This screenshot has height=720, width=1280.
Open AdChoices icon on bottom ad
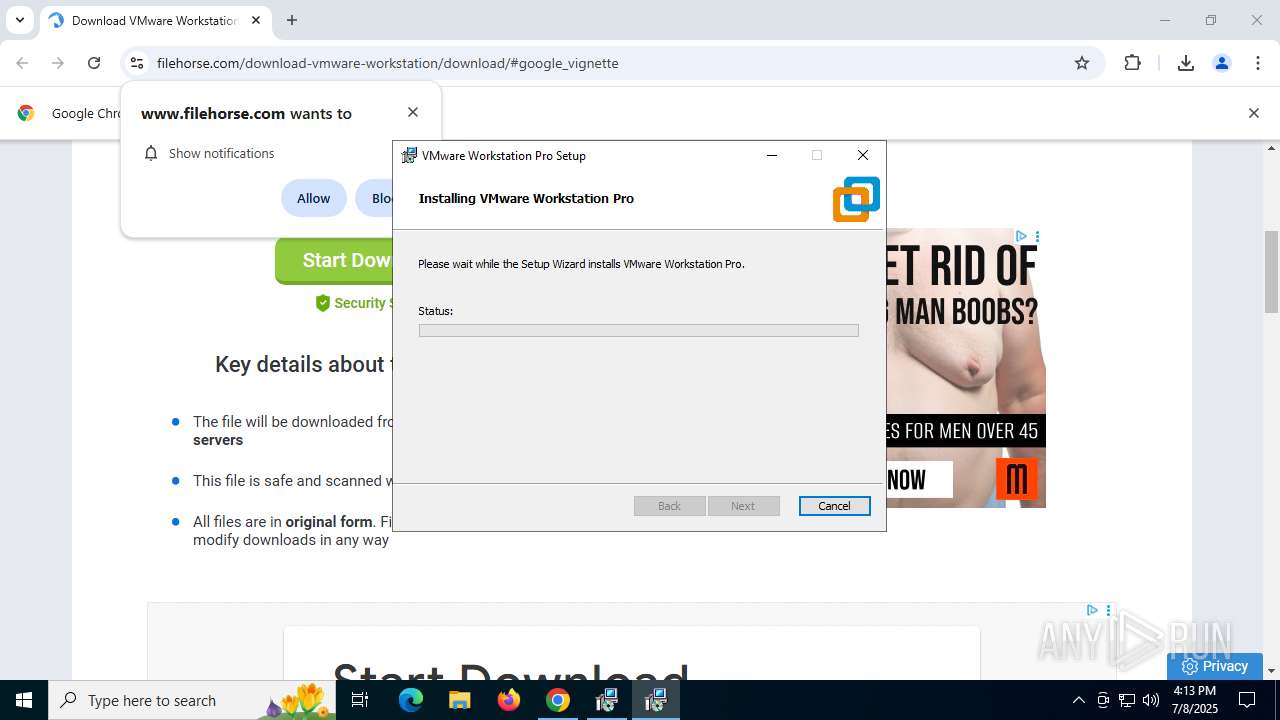(1092, 610)
